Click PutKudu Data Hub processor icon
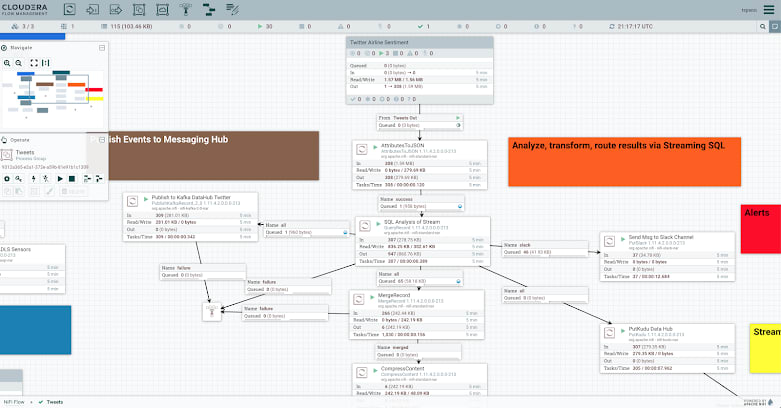The image size is (781, 408). tap(609, 332)
